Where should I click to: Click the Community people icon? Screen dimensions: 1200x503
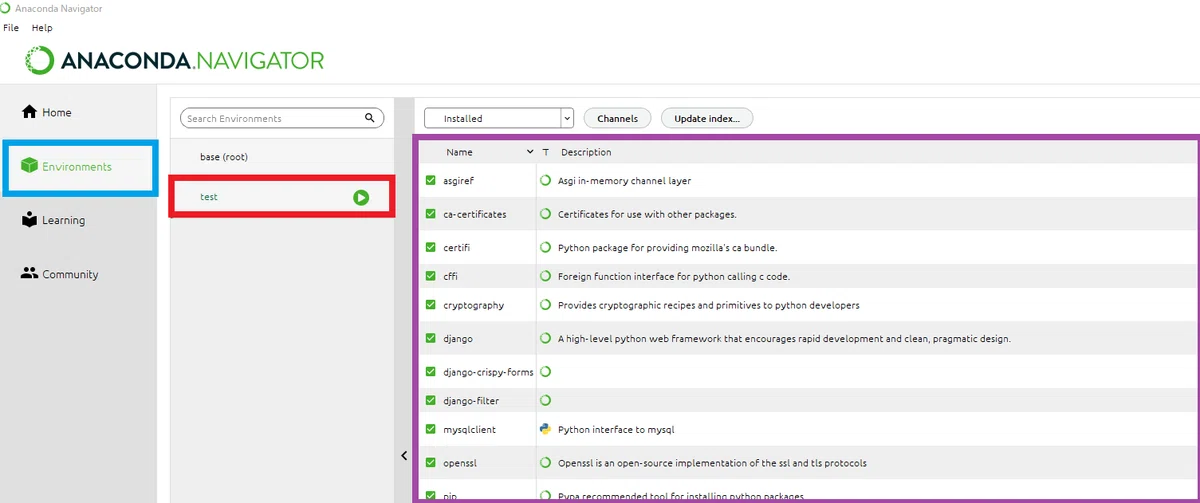click(x=29, y=274)
